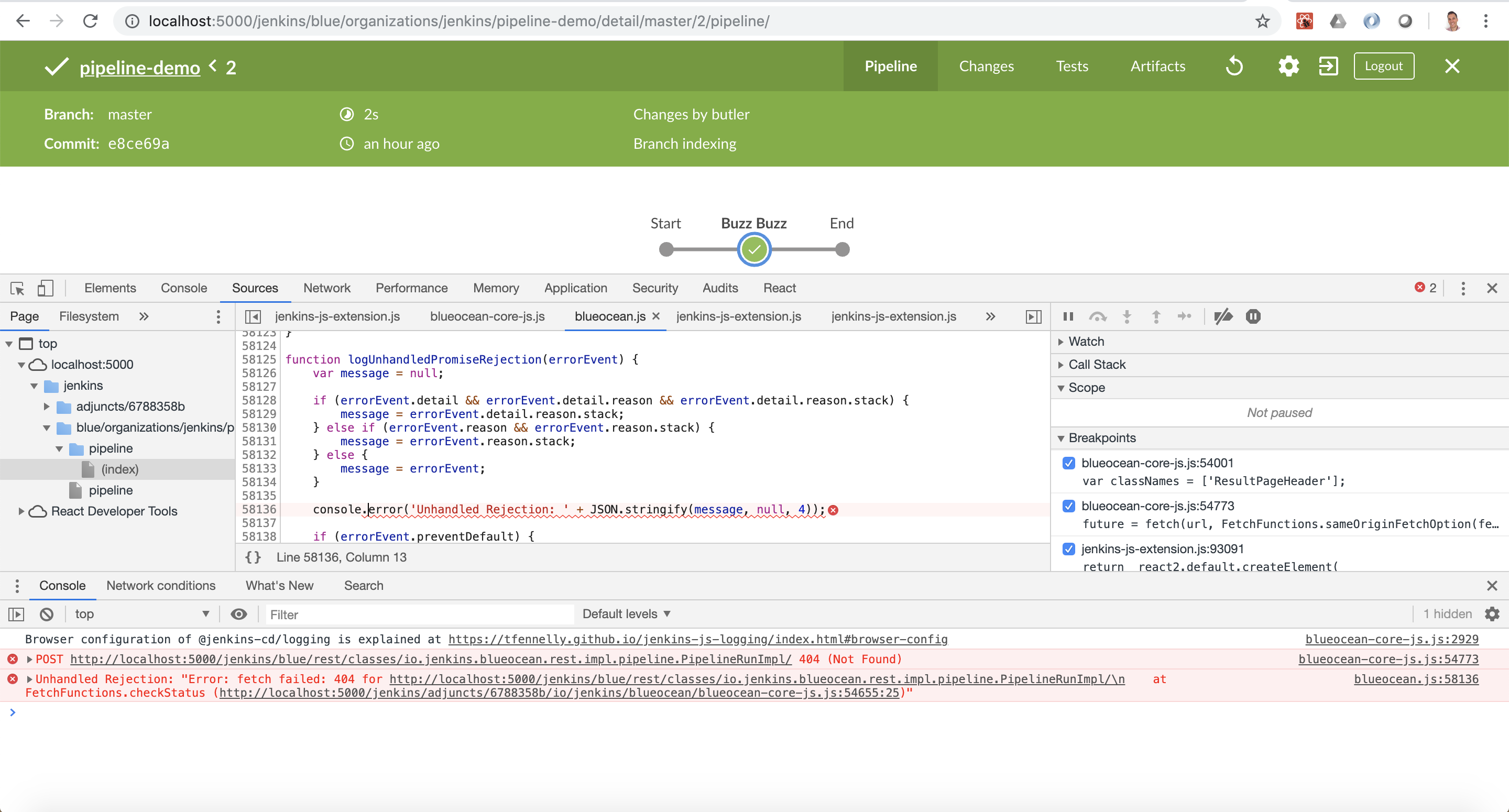The image size is (1509, 812).
Task: Click the deactivate breakpoints icon
Action: 1223,317
